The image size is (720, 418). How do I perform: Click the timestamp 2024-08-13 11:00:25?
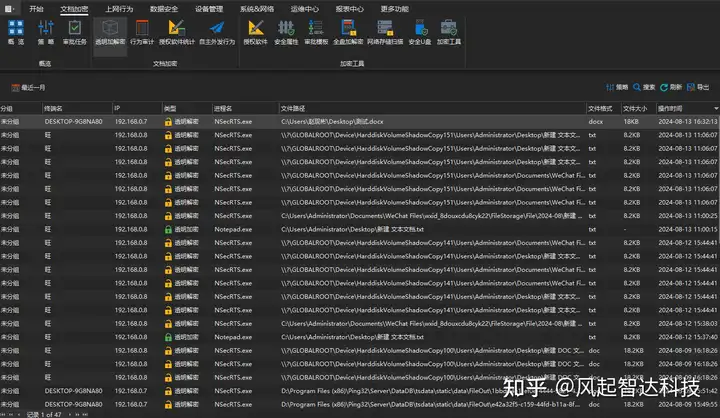(687, 216)
